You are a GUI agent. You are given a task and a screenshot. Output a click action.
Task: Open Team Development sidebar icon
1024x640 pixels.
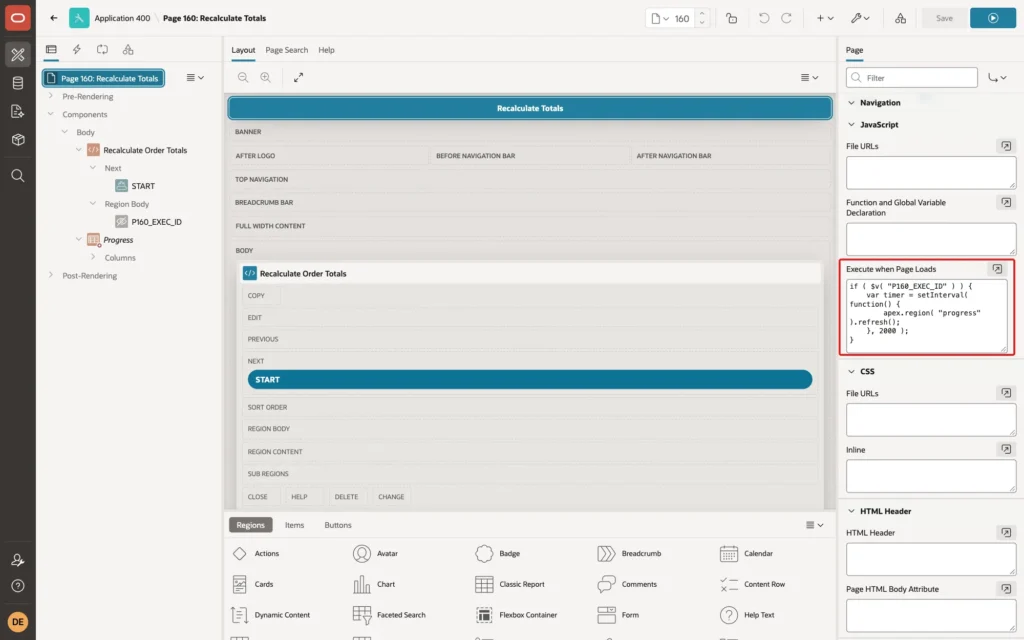(x=18, y=112)
